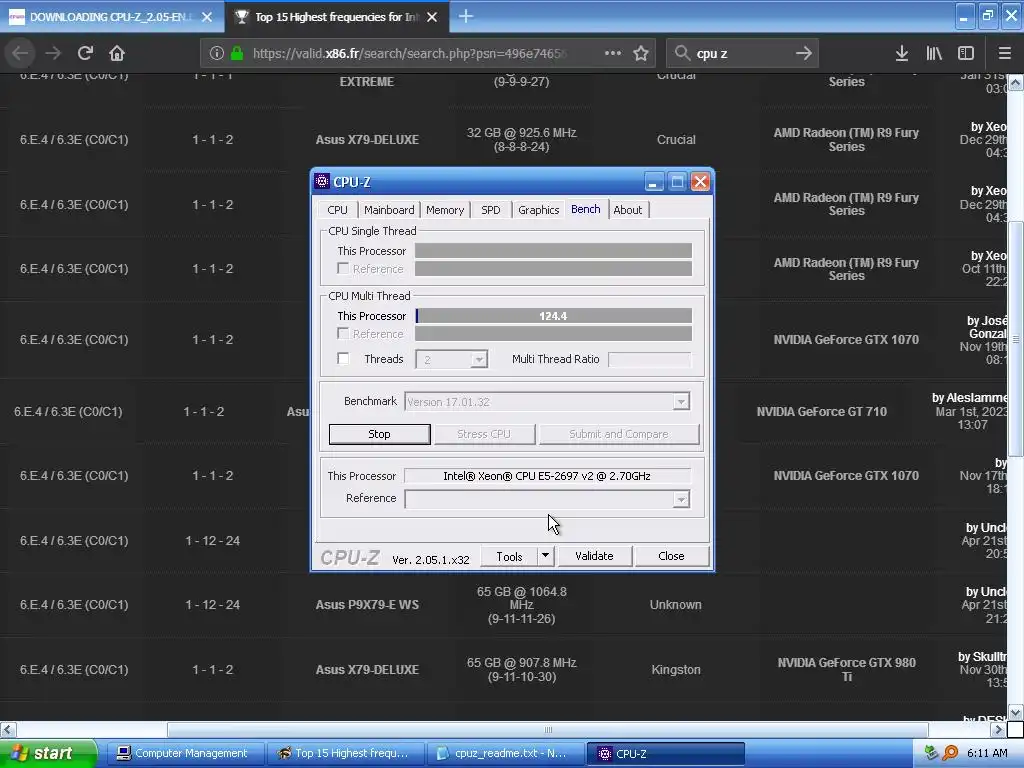Click the safely remove hardware tray icon
Screen dimensions: 1024x768
[931, 753]
